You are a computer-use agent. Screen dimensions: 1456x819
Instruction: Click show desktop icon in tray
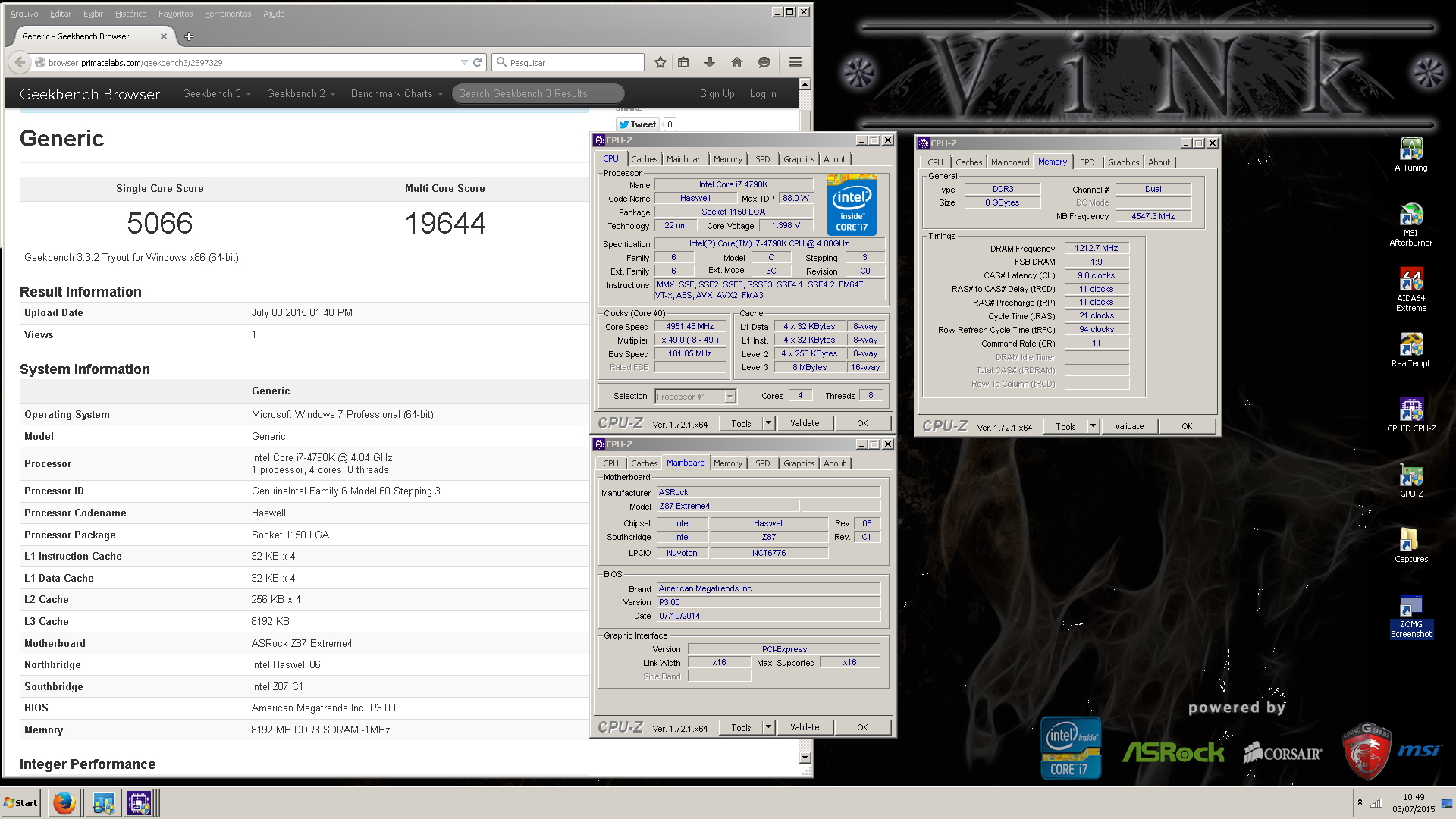tap(1447, 803)
